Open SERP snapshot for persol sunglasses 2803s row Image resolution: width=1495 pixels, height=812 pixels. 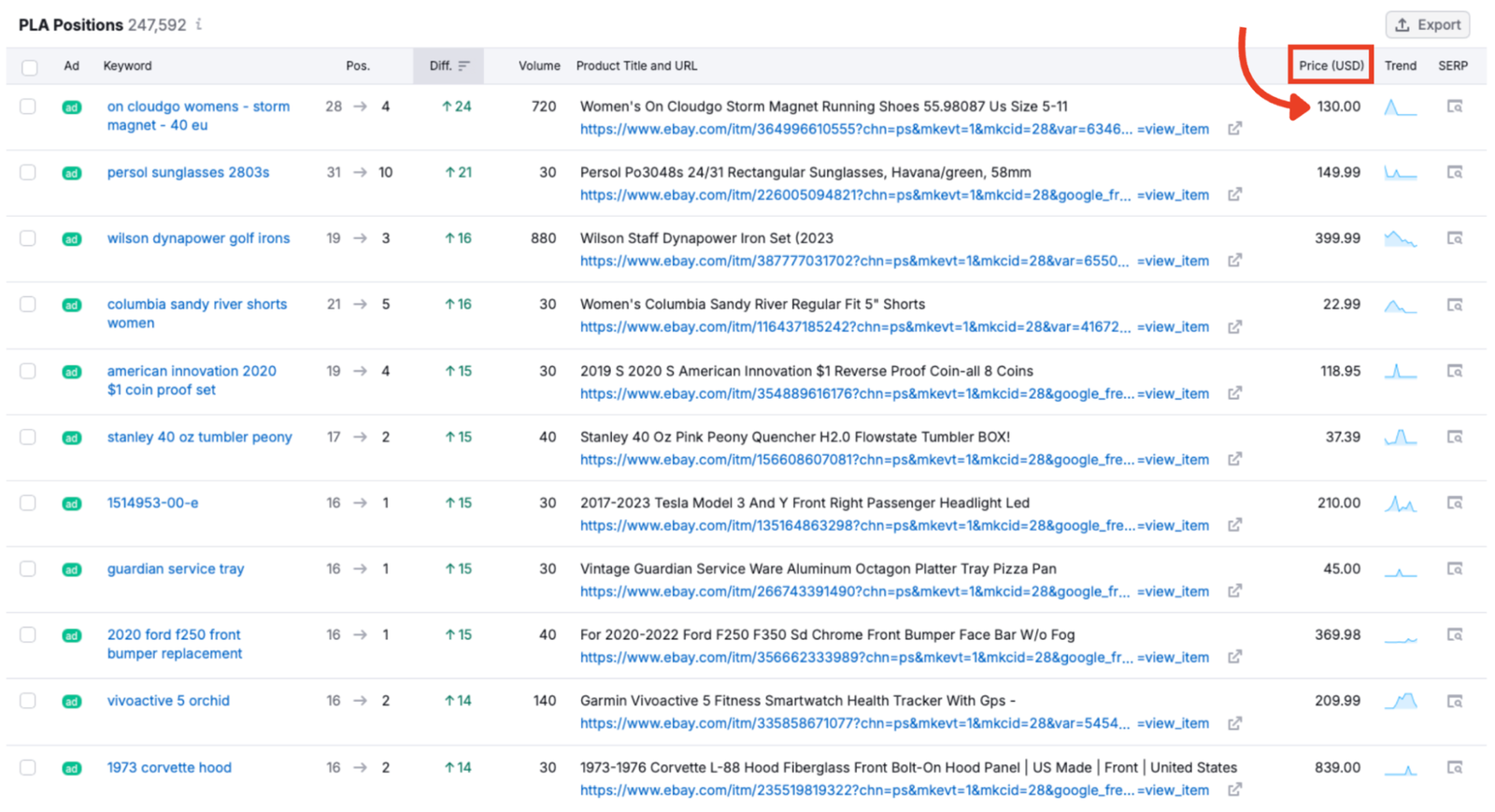(x=1454, y=172)
